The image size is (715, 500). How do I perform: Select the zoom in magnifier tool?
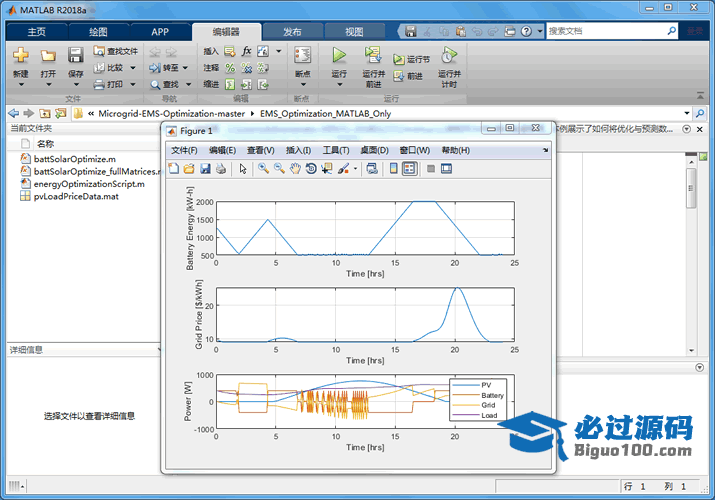click(x=263, y=169)
